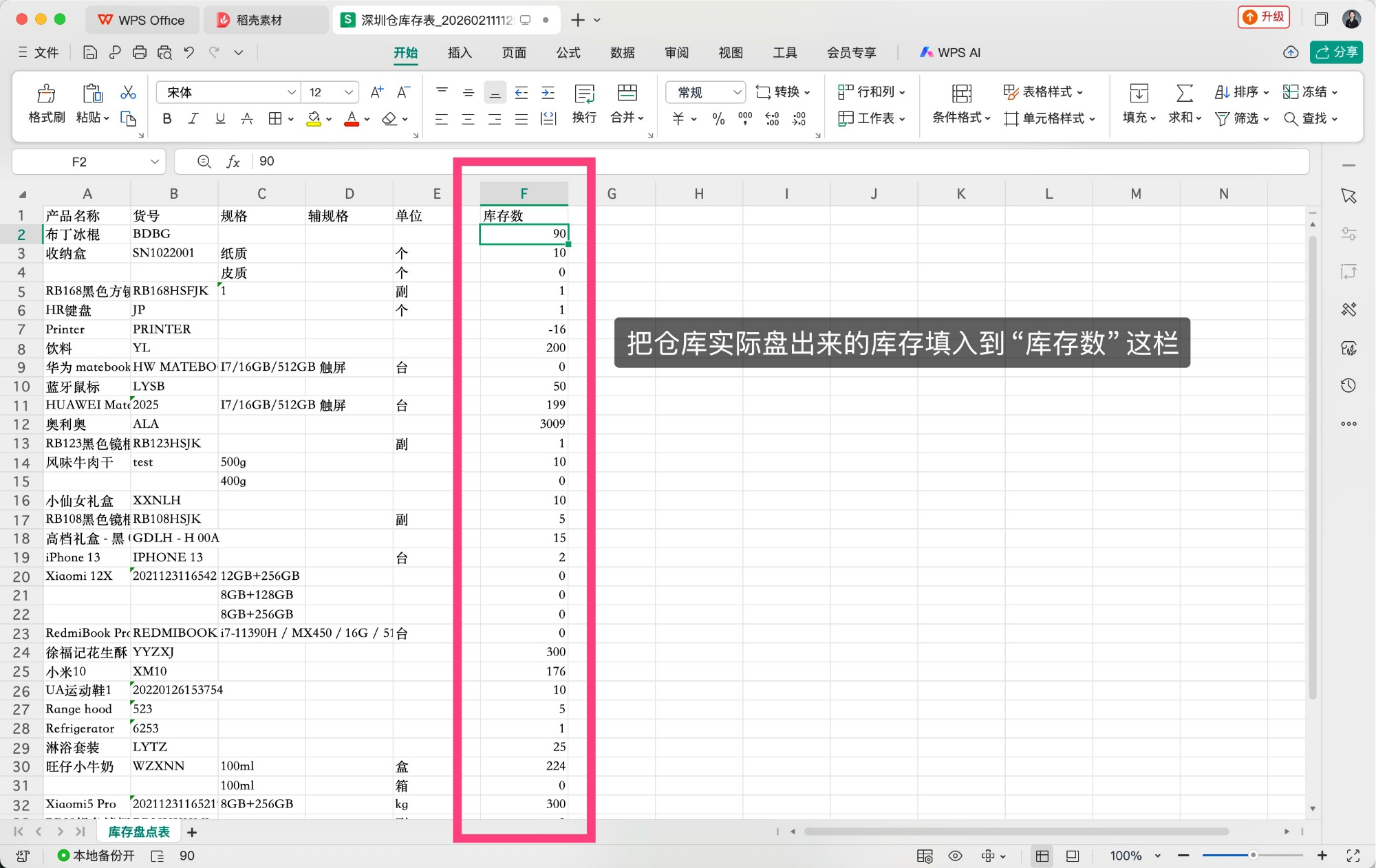The height and width of the screenshot is (868, 1376).
Task: Toggle italic formatting
Action: tap(193, 118)
